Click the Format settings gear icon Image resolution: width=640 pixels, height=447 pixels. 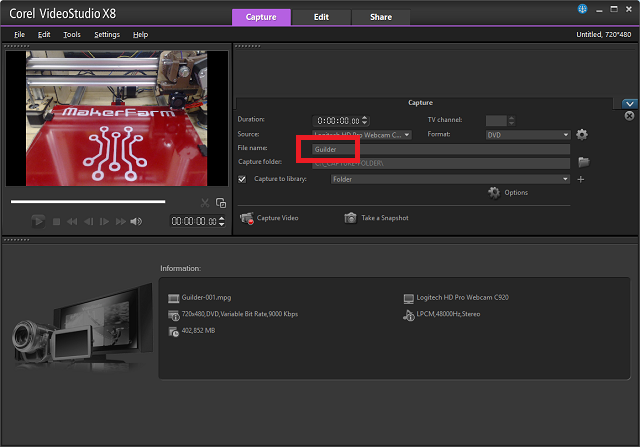tap(582, 134)
